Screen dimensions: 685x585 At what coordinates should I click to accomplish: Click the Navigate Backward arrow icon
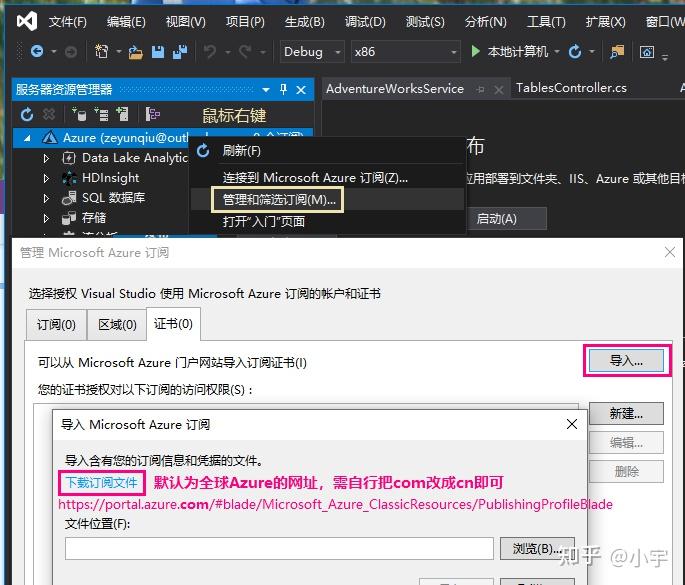pos(37,52)
